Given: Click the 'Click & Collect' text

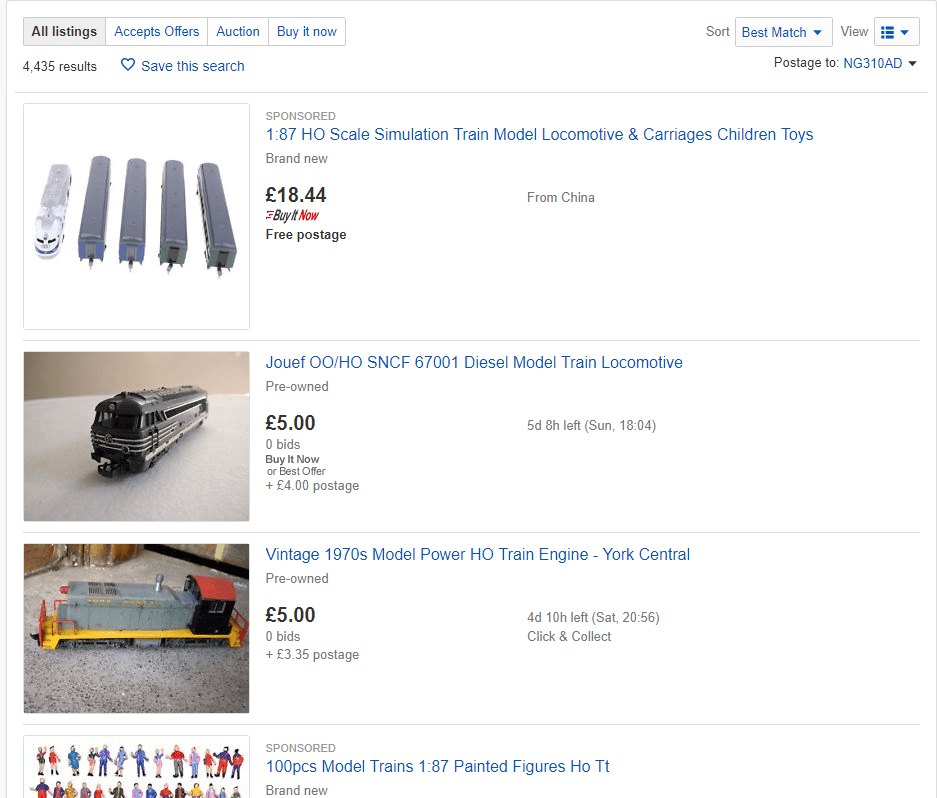Looking at the screenshot, I should coord(569,637).
